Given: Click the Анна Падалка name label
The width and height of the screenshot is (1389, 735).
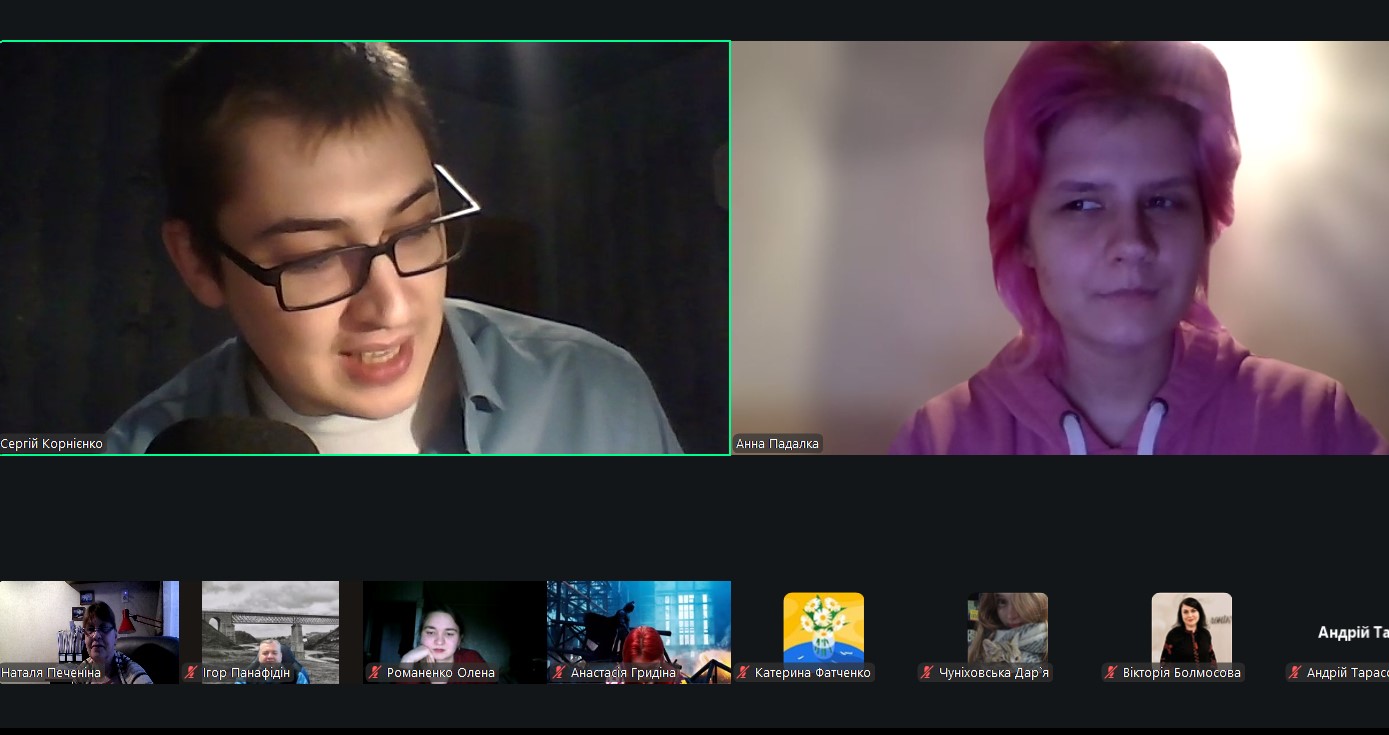Looking at the screenshot, I should 777,444.
